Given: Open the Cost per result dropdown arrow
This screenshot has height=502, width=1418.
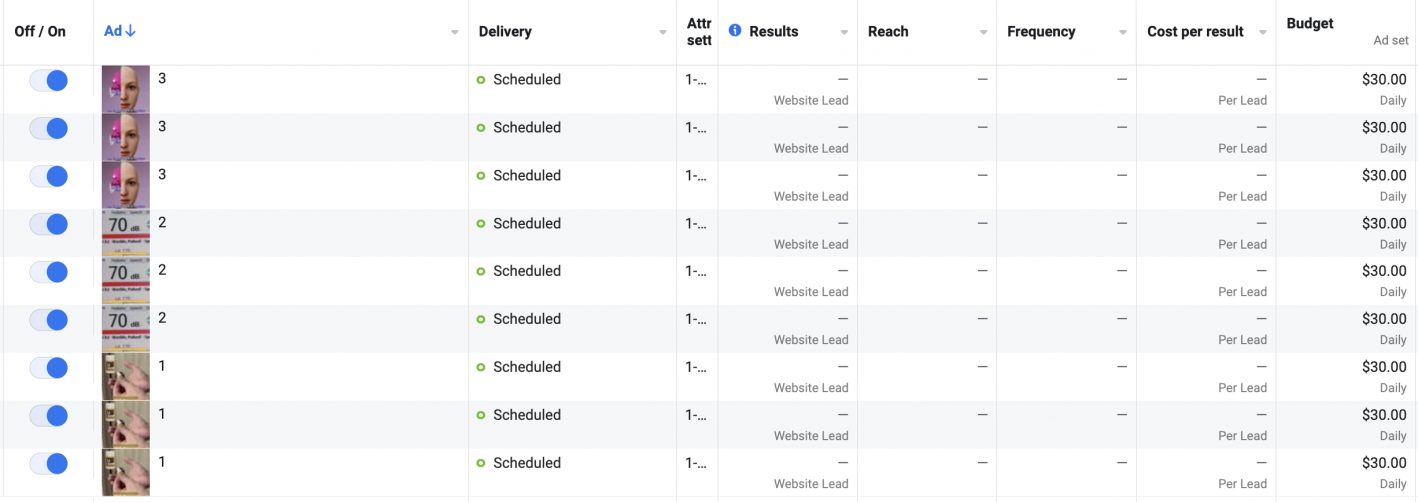Looking at the screenshot, I should [1263, 33].
